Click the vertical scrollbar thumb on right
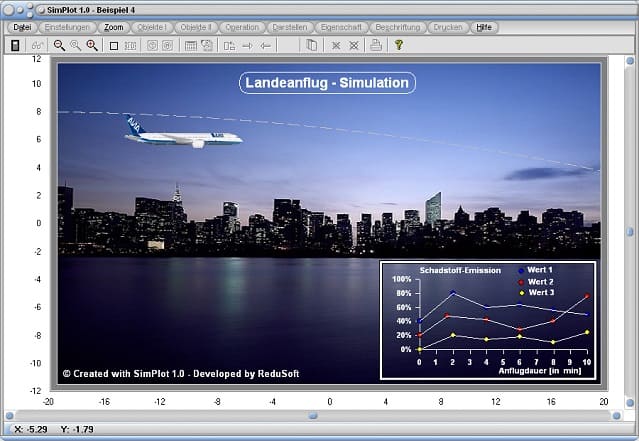The image size is (639, 441). (630, 232)
